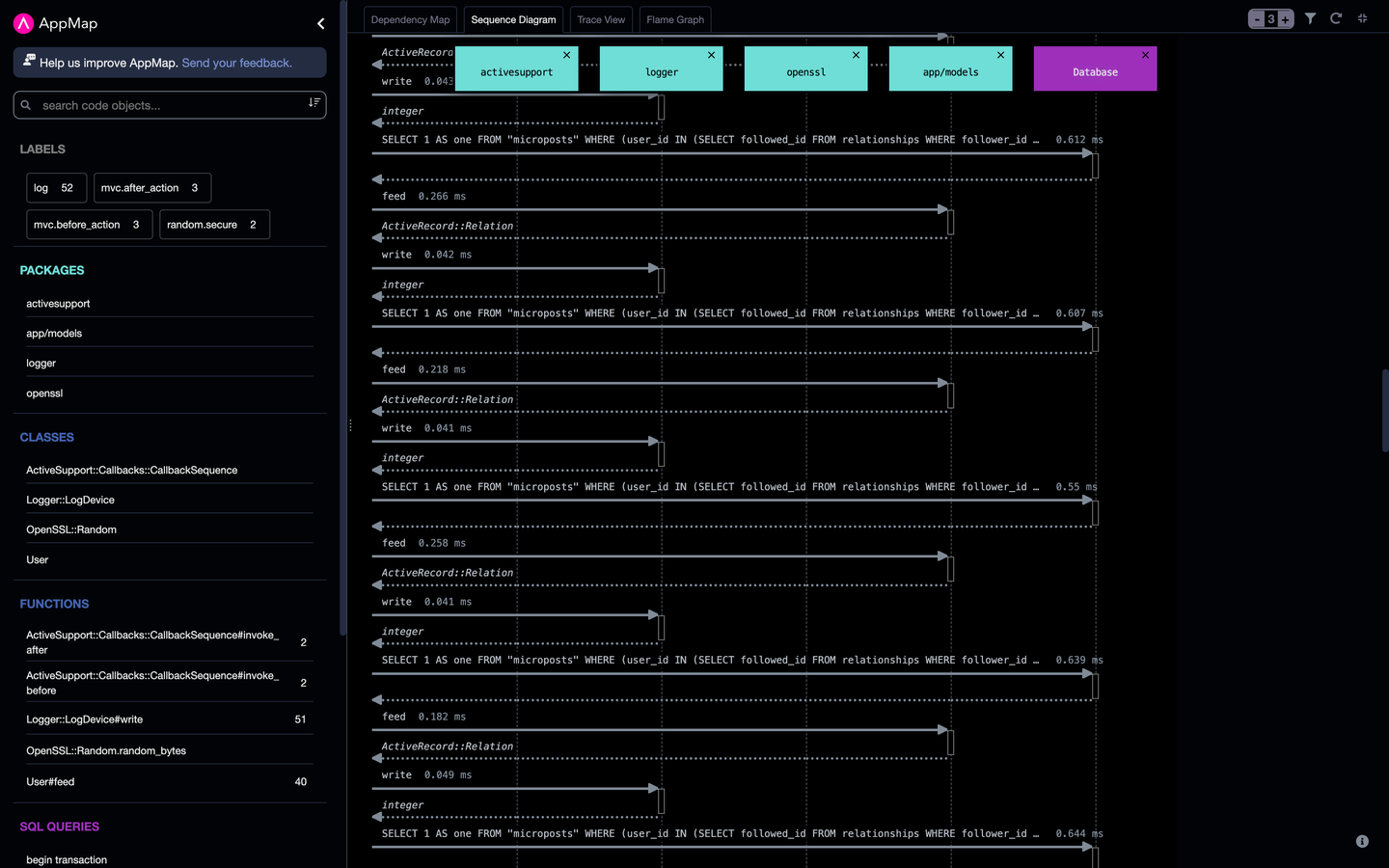Select the Sequence Diagram tab
Viewport: 1389px width, 868px height.
tap(513, 19)
